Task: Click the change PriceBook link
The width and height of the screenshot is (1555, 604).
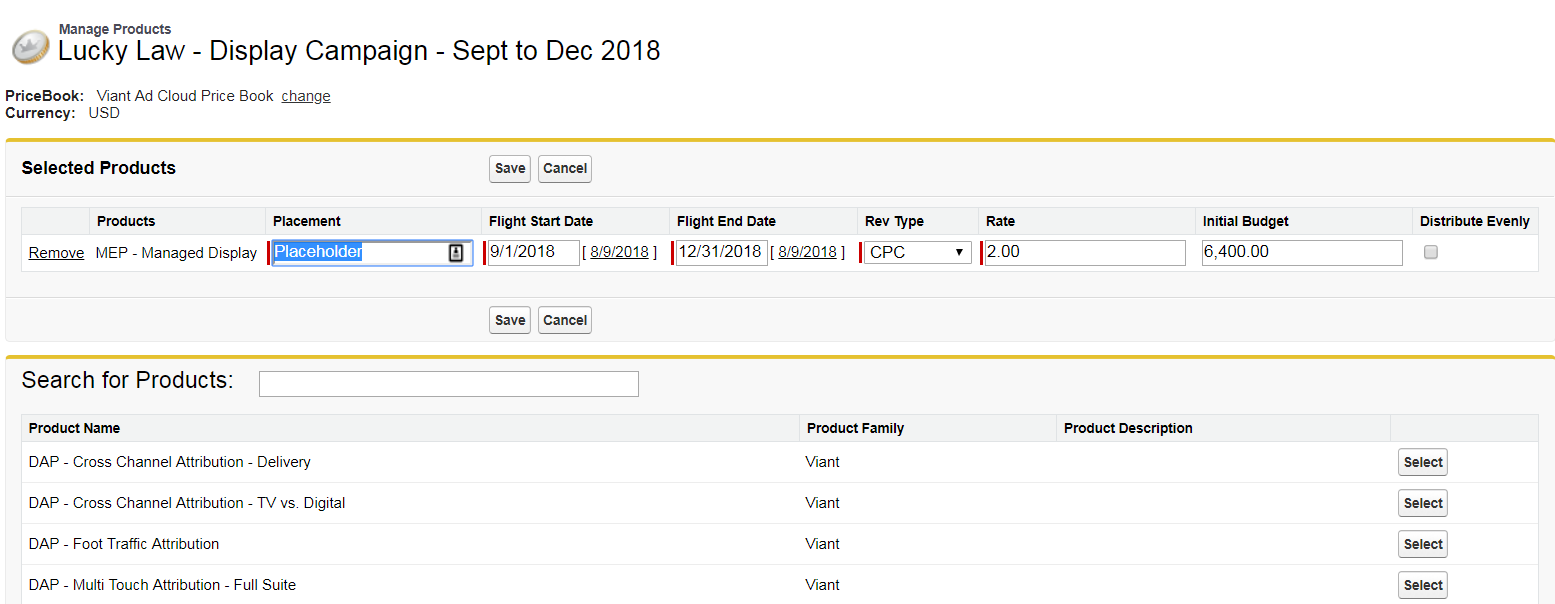Action: (x=306, y=96)
